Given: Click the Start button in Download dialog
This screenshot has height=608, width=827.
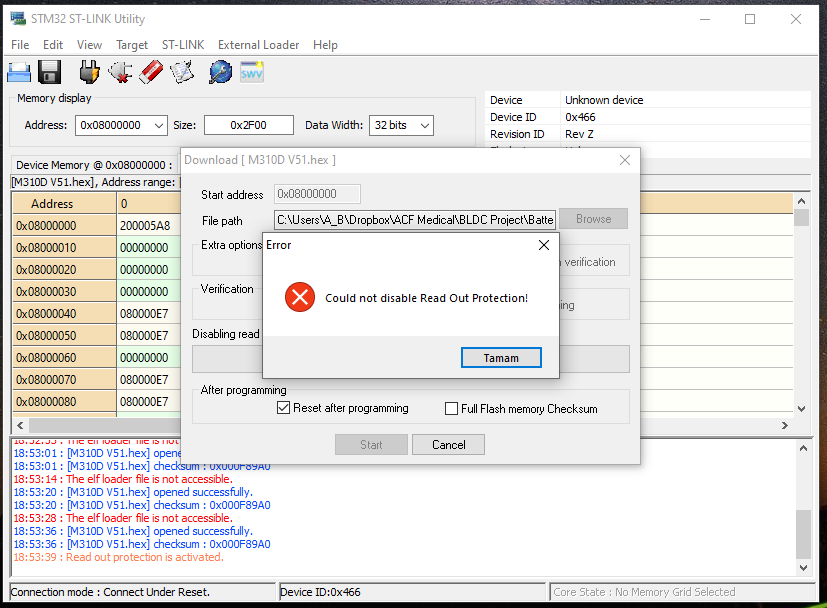Looking at the screenshot, I should coord(371,445).
